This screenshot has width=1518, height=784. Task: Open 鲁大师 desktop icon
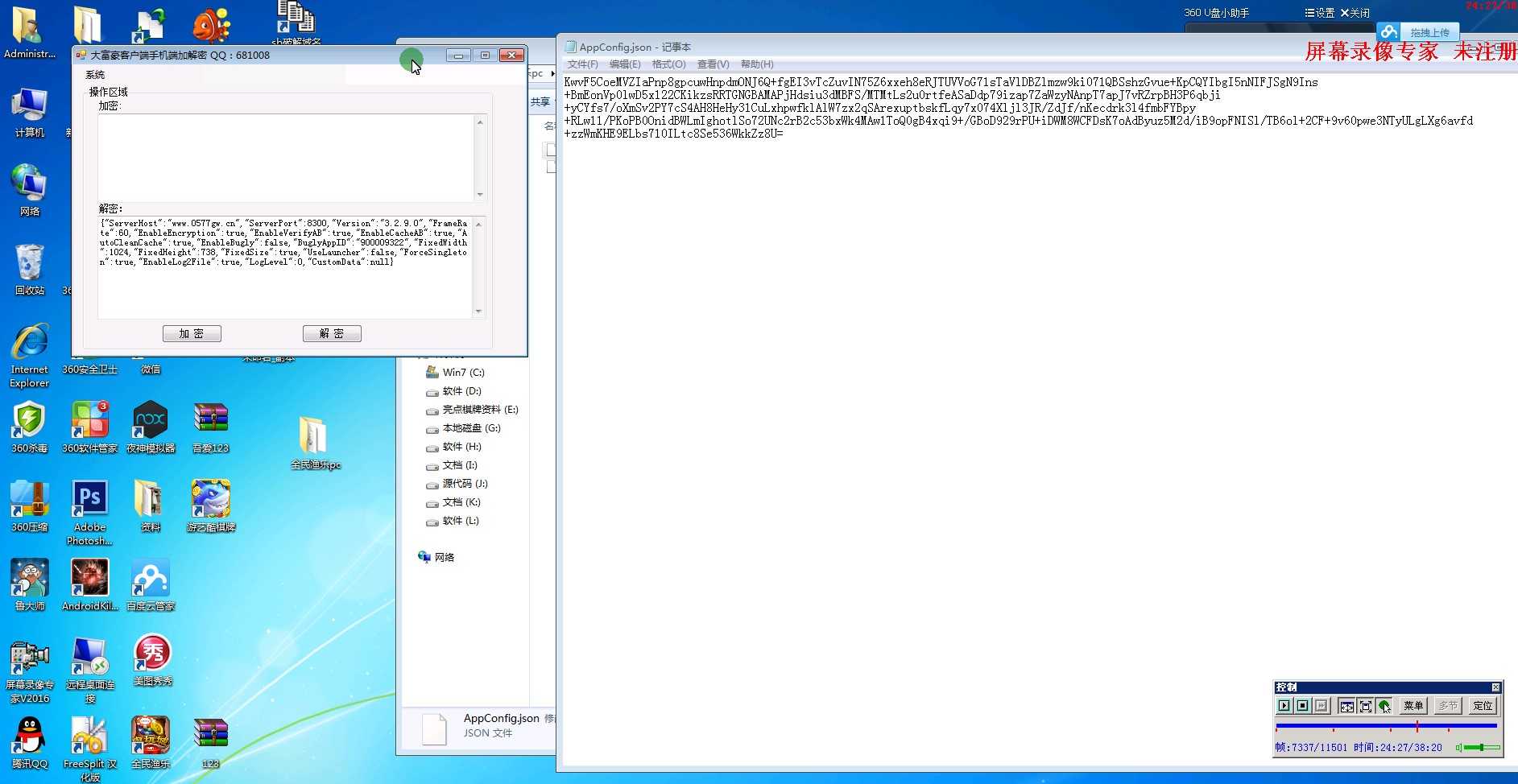point(30,585)
